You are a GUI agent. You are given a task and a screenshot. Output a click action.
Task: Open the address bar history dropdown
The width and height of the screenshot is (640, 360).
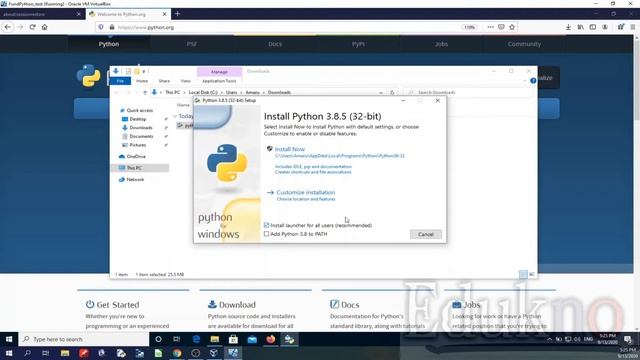point(381,93)
